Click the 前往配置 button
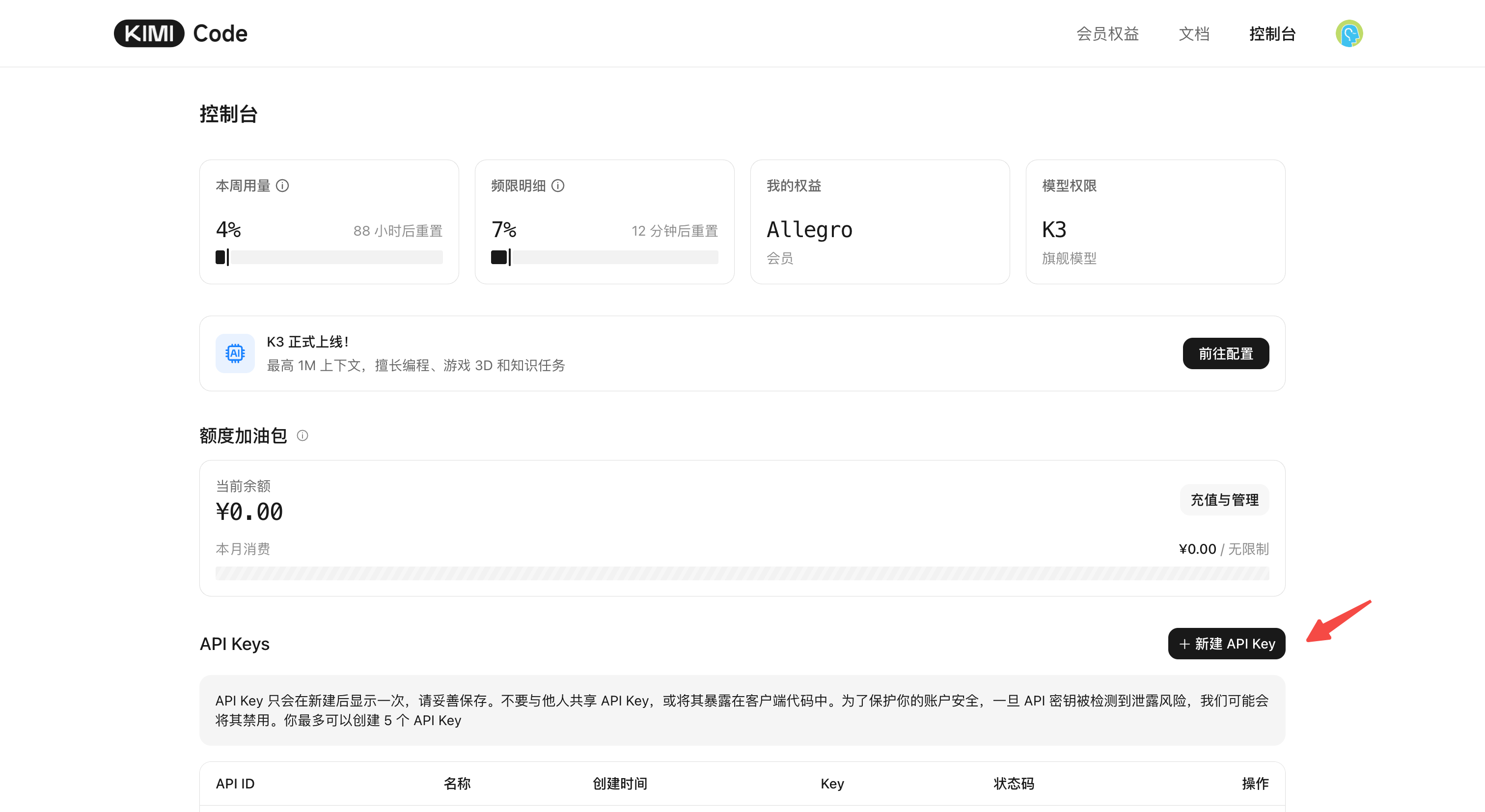Viewport: 1485px width, 812px height. tap(1226, 353)
